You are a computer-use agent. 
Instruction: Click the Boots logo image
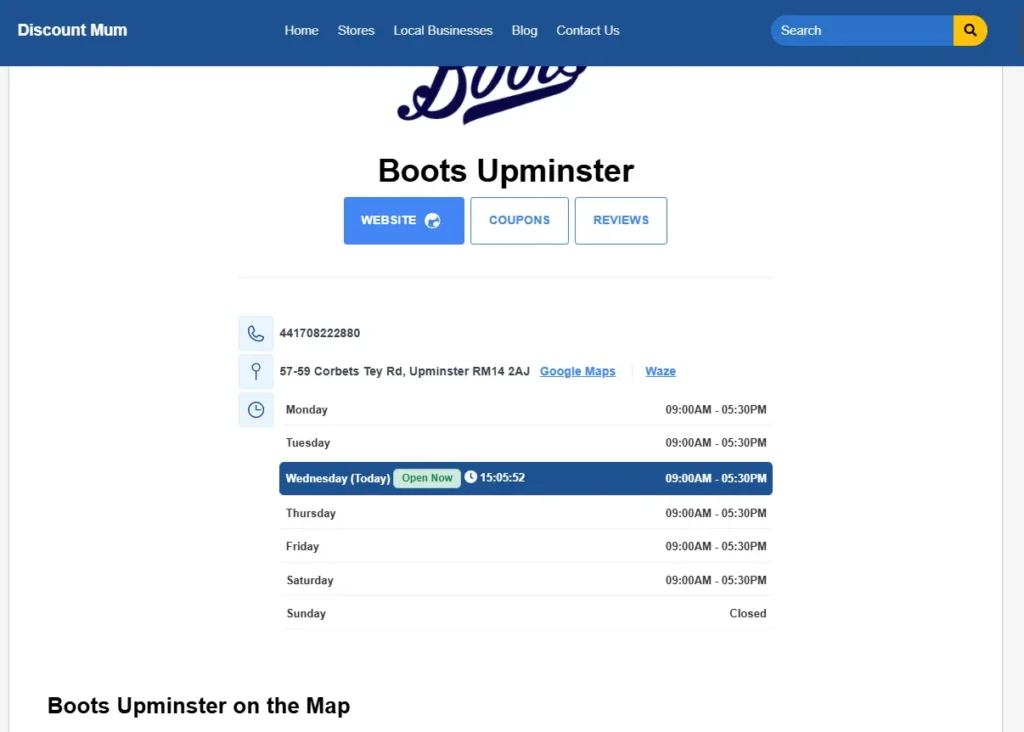(492, 93)
